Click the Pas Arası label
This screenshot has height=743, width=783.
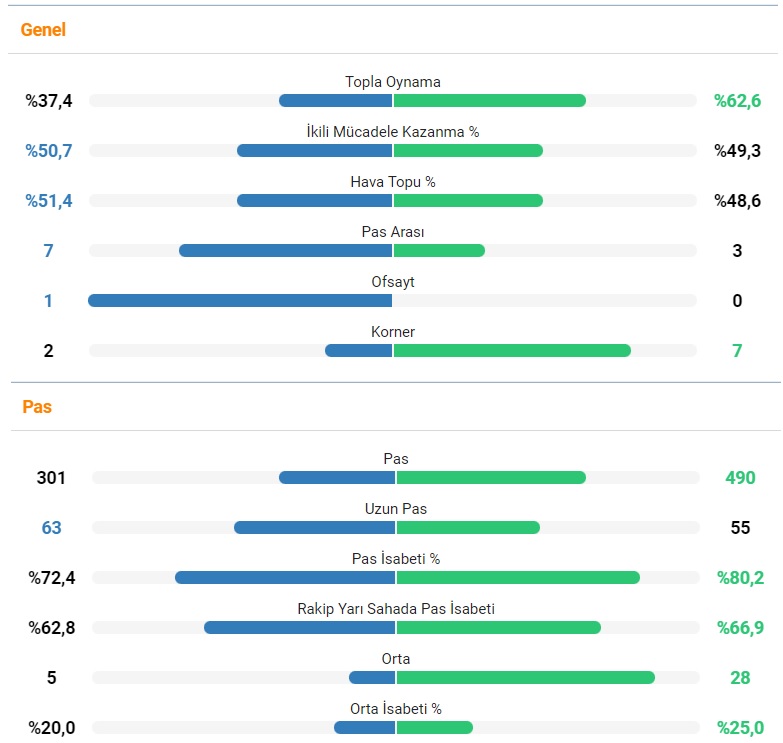click(392, 232)
